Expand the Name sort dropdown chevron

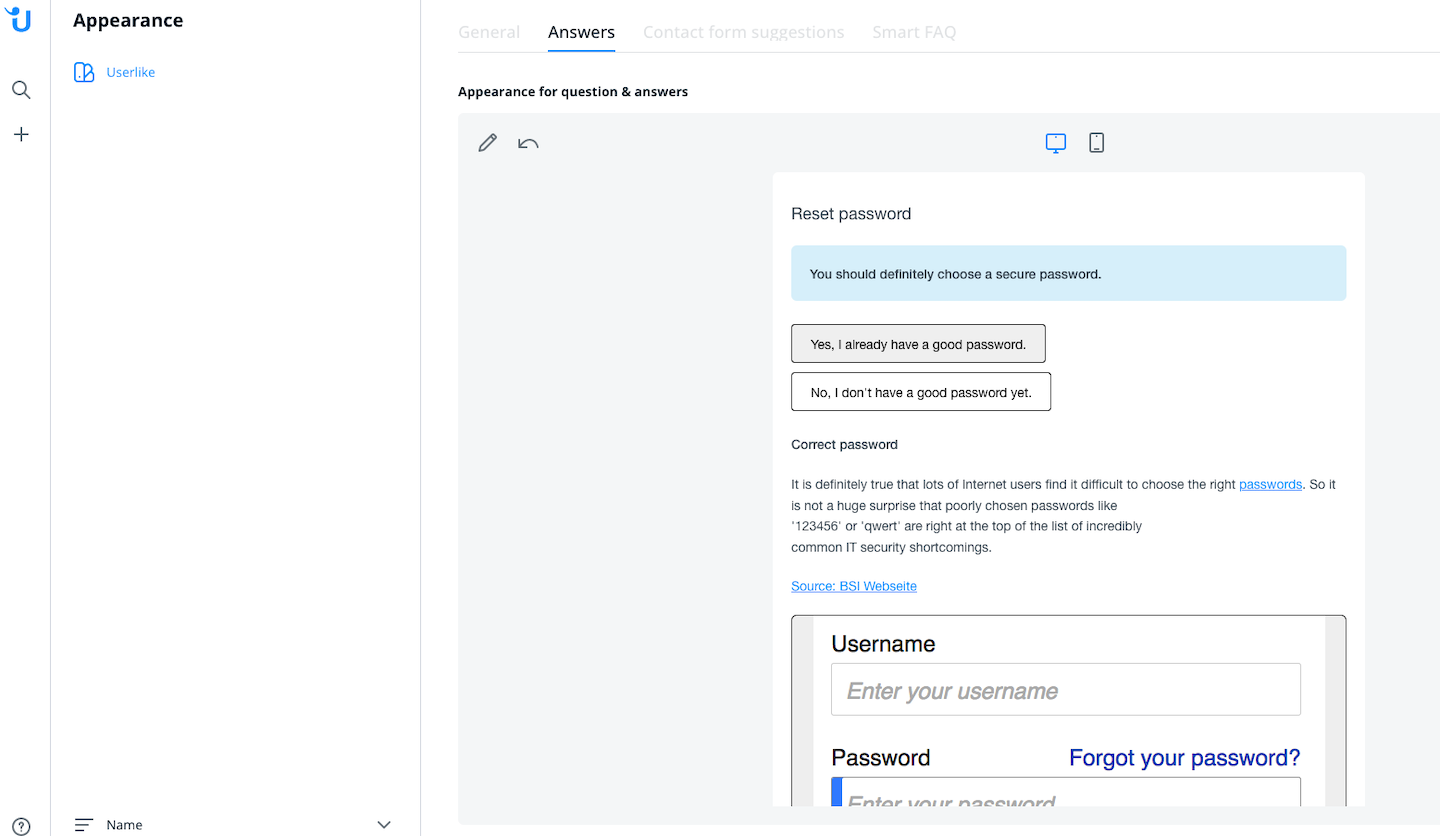(384, 825)
